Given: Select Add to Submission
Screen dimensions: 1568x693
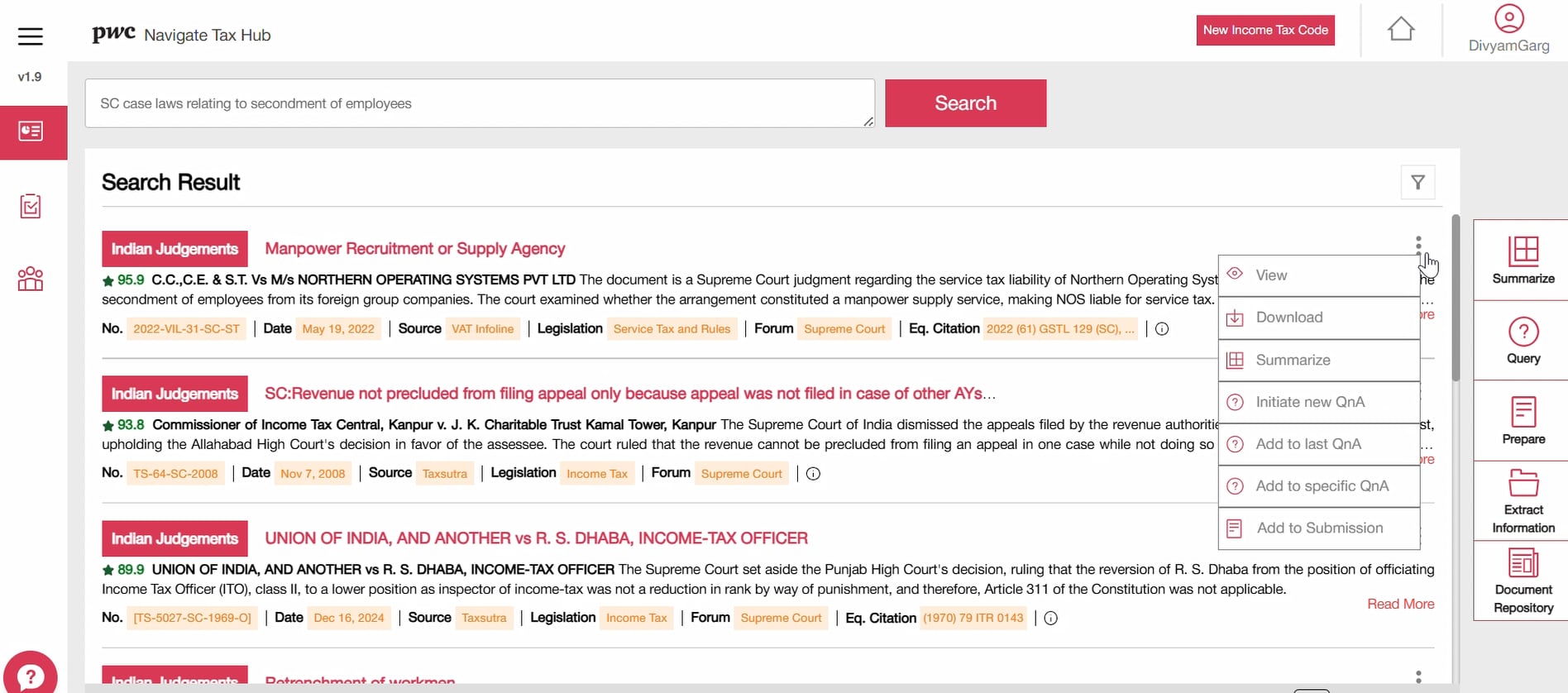Looking at the screenshot, I should tap(1319, 528).
